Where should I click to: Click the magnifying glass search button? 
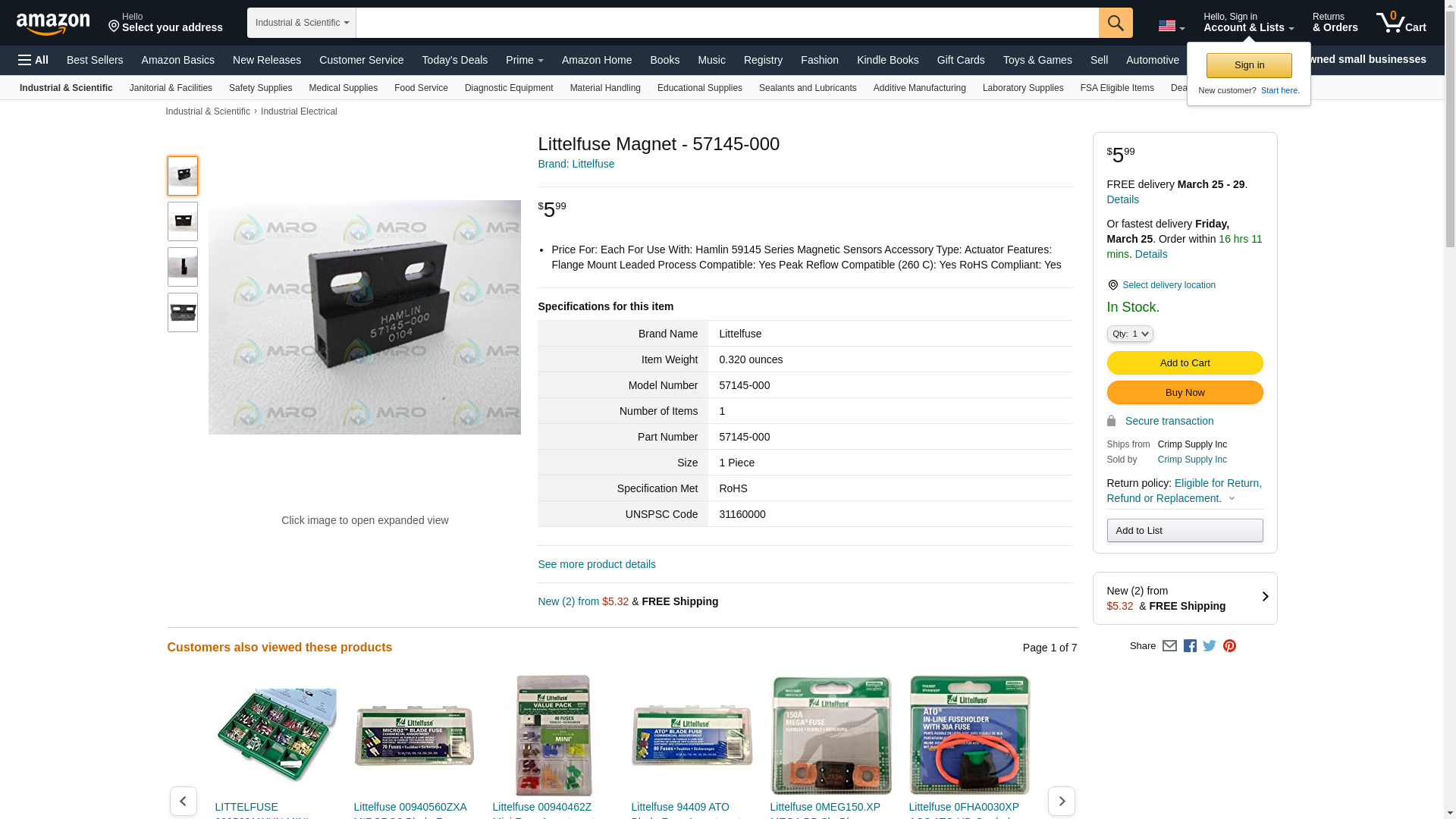[x=1115, y=23]
